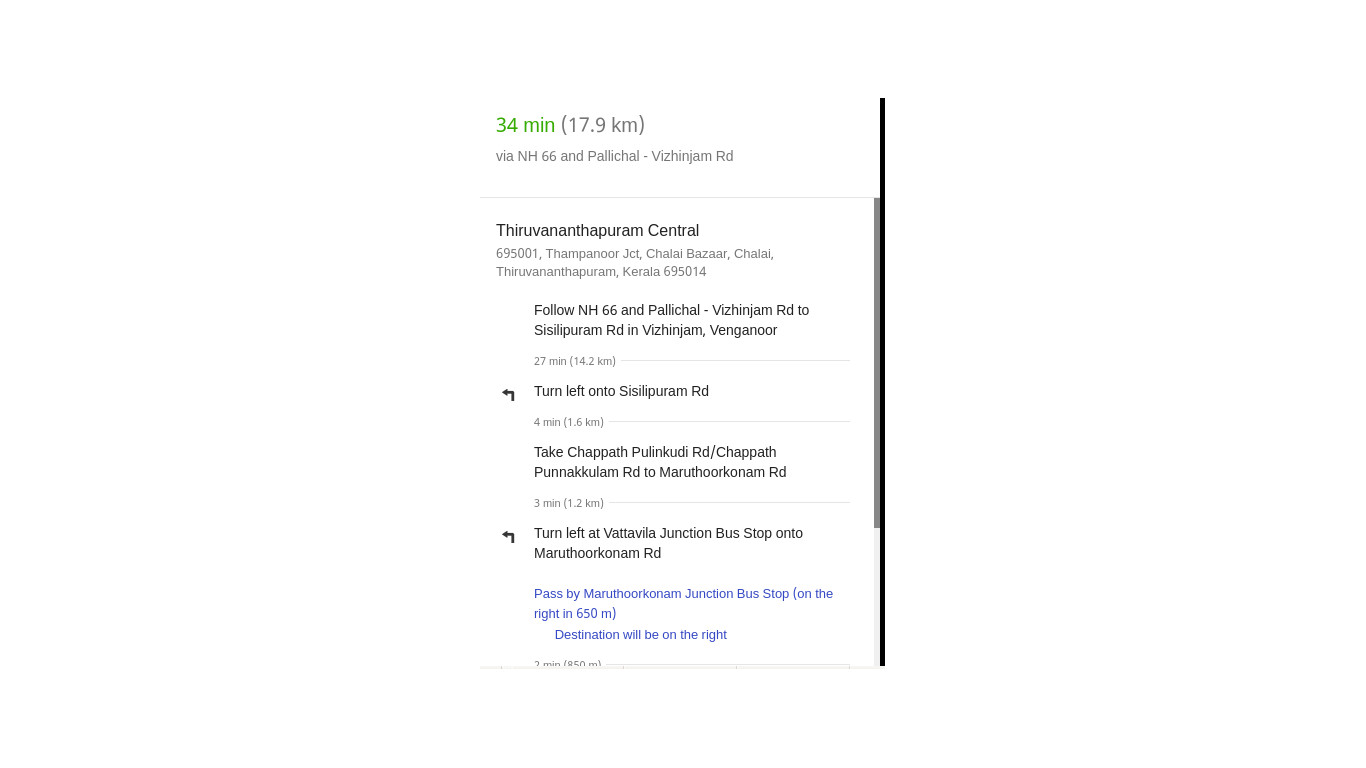The height and width of the screenshot is (768, 1366).
Task: Click the origin address ending Kerala 695014
Action: pos(634,262)
